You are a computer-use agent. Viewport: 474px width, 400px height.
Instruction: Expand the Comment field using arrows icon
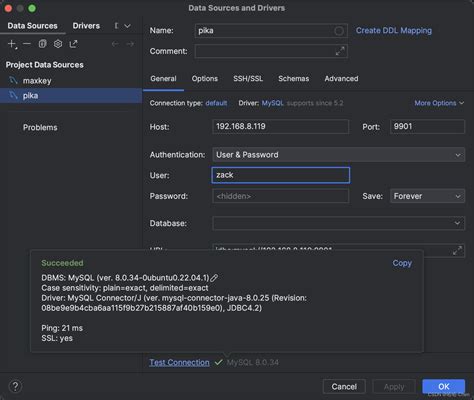340,51
